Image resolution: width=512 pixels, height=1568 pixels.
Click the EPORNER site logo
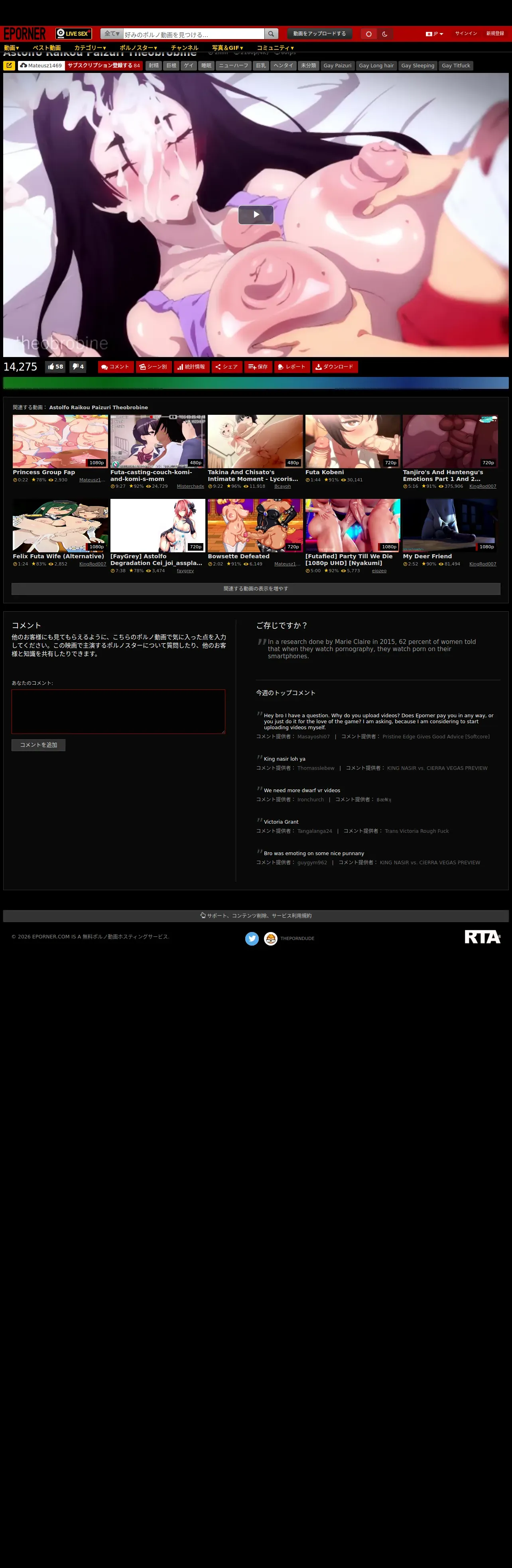(25, 33)
